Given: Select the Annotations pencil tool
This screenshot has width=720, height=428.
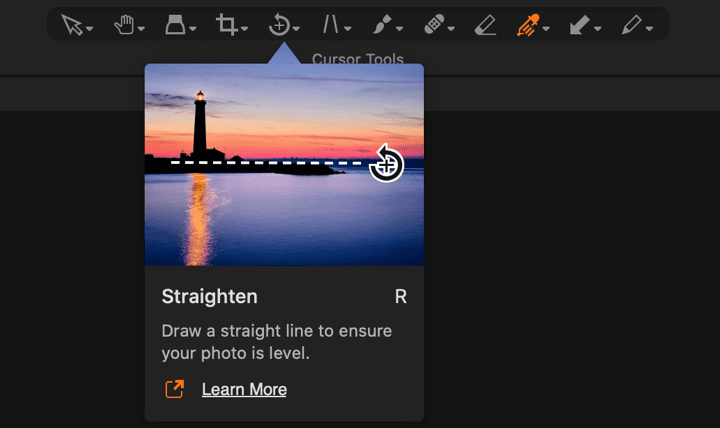Looking at the screenshot, I should pos(631,24).
